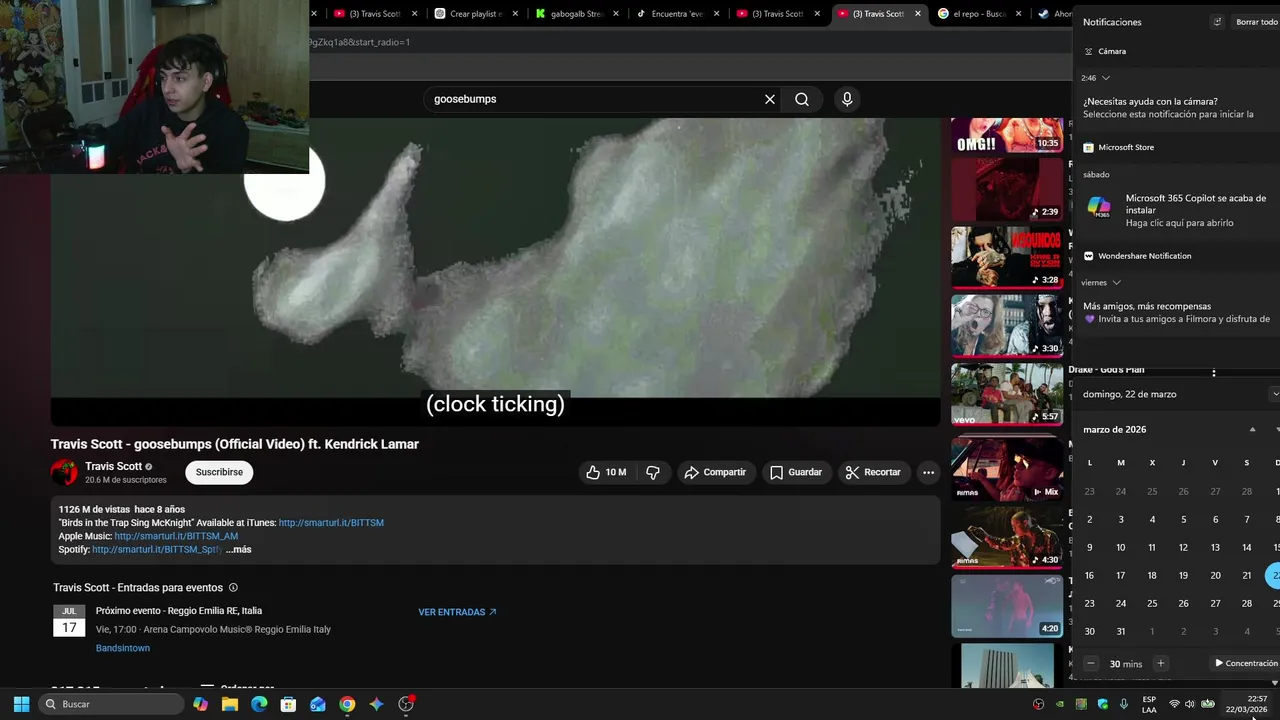Screen dimensions: 1280x720
Task: Open Travis Scott channel avatar
Action: [x=64, y=472]
